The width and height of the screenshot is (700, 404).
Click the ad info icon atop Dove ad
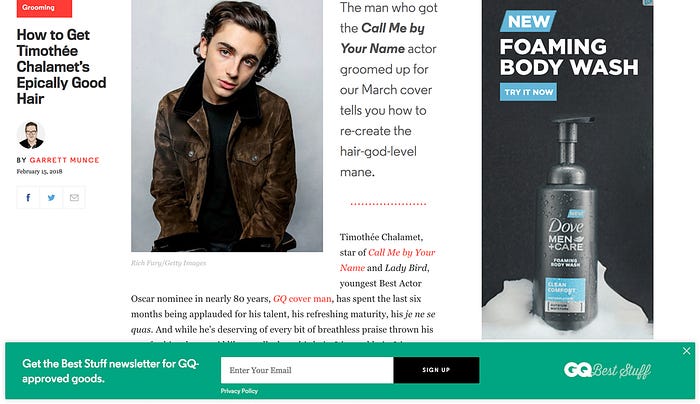pos(648,3)
